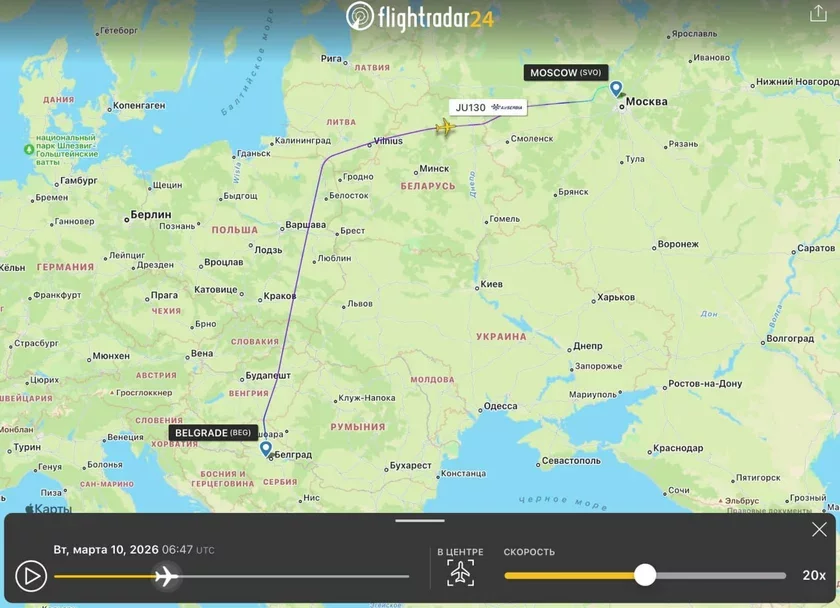Click the grey unplayed portion of timeline
This screenshot has width=840, height=608.
point(294,576)
